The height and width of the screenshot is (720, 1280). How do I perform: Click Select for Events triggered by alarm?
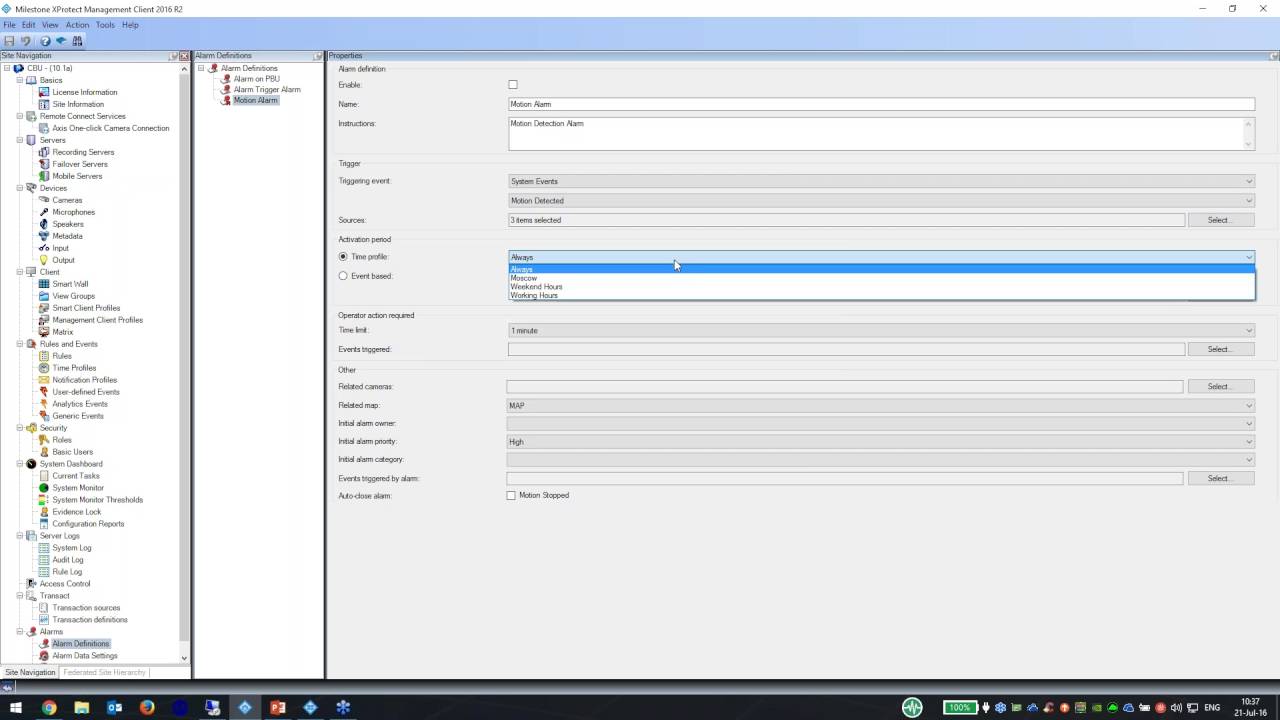[x=1220, y=479]
